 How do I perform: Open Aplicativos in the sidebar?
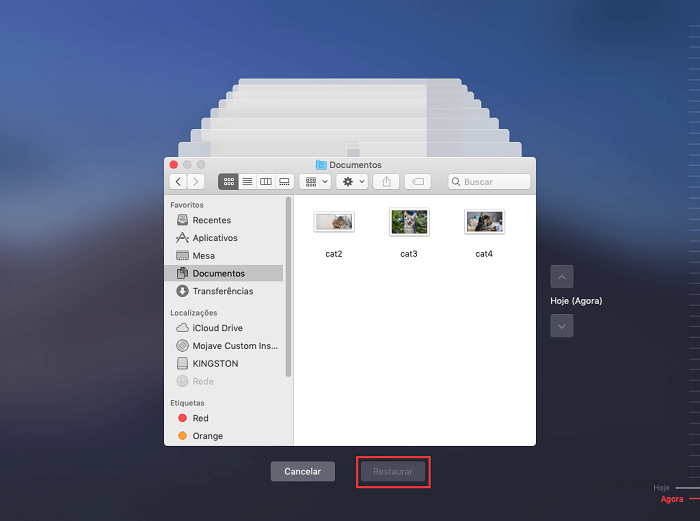coord(224,238)
